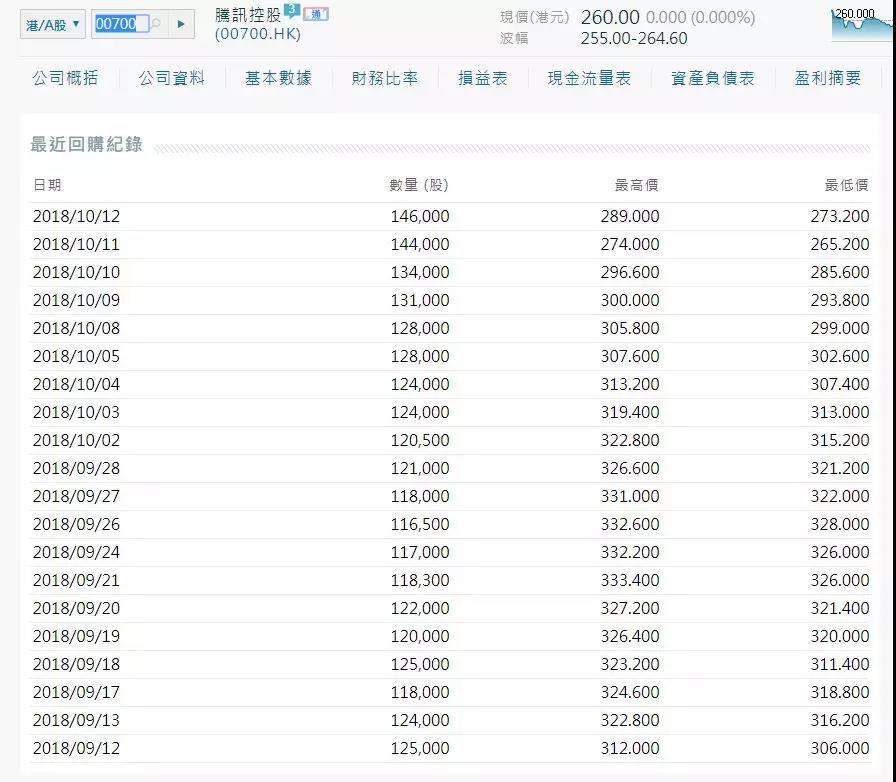Screen dimensions: 896x782
Task: Open the 損益表 tab
Action: pyautogui.click(x=483, y=78)
